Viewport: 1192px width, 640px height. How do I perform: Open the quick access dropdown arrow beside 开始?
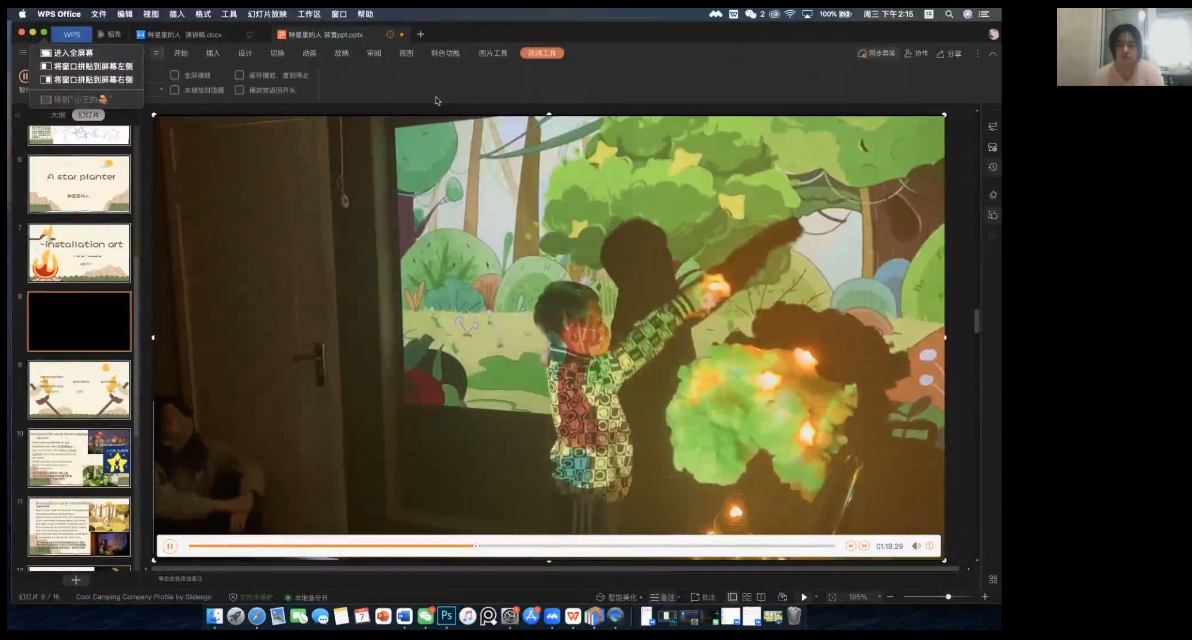click(156, 53)
